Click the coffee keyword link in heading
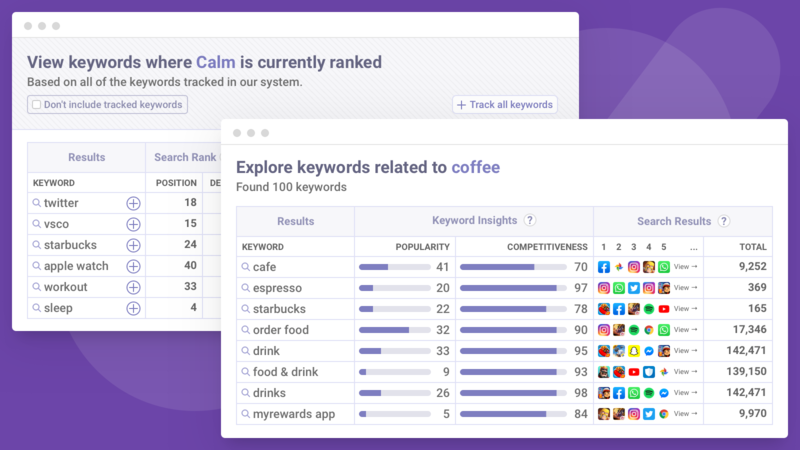This screenshot has width=800, height=450. point(475,167)
